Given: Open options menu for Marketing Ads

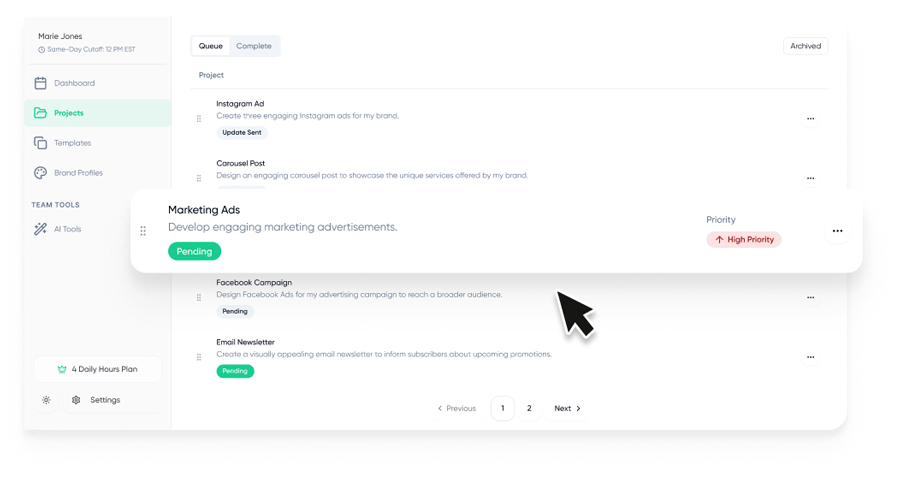Looking at the screenshot, I should pyautogui.click(x=837, y=231).
